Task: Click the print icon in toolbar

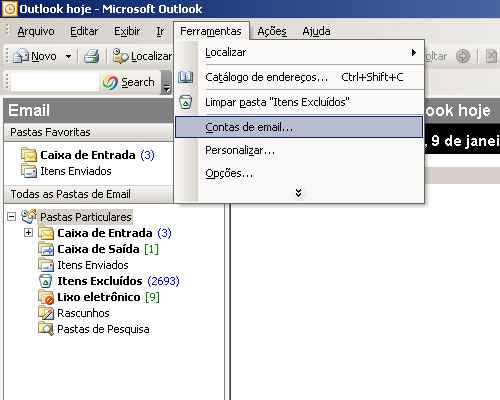Action: pyautogui.click(x=92, y=56)
